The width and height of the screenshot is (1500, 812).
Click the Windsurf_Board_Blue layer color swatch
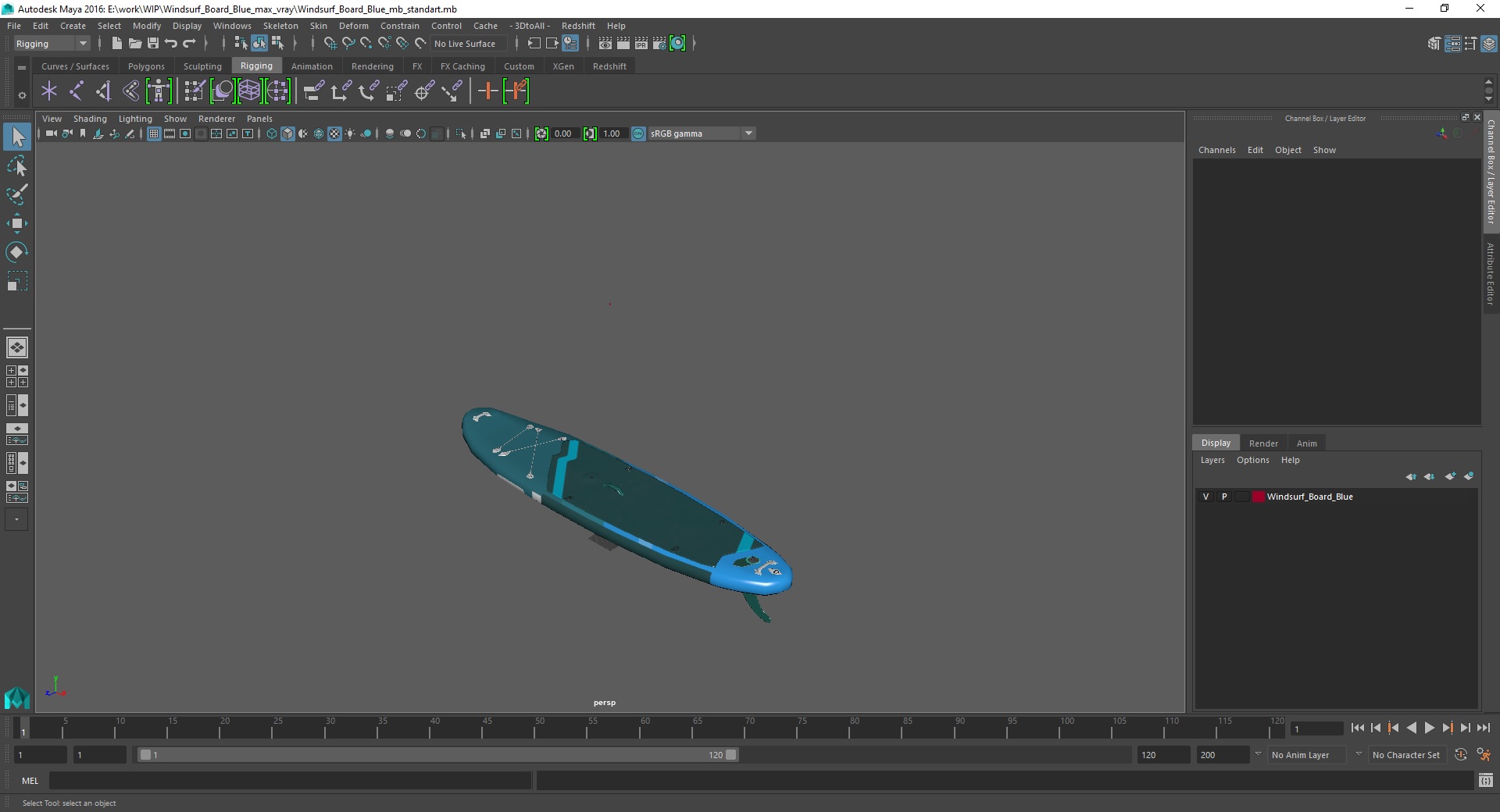(1258, 497)
